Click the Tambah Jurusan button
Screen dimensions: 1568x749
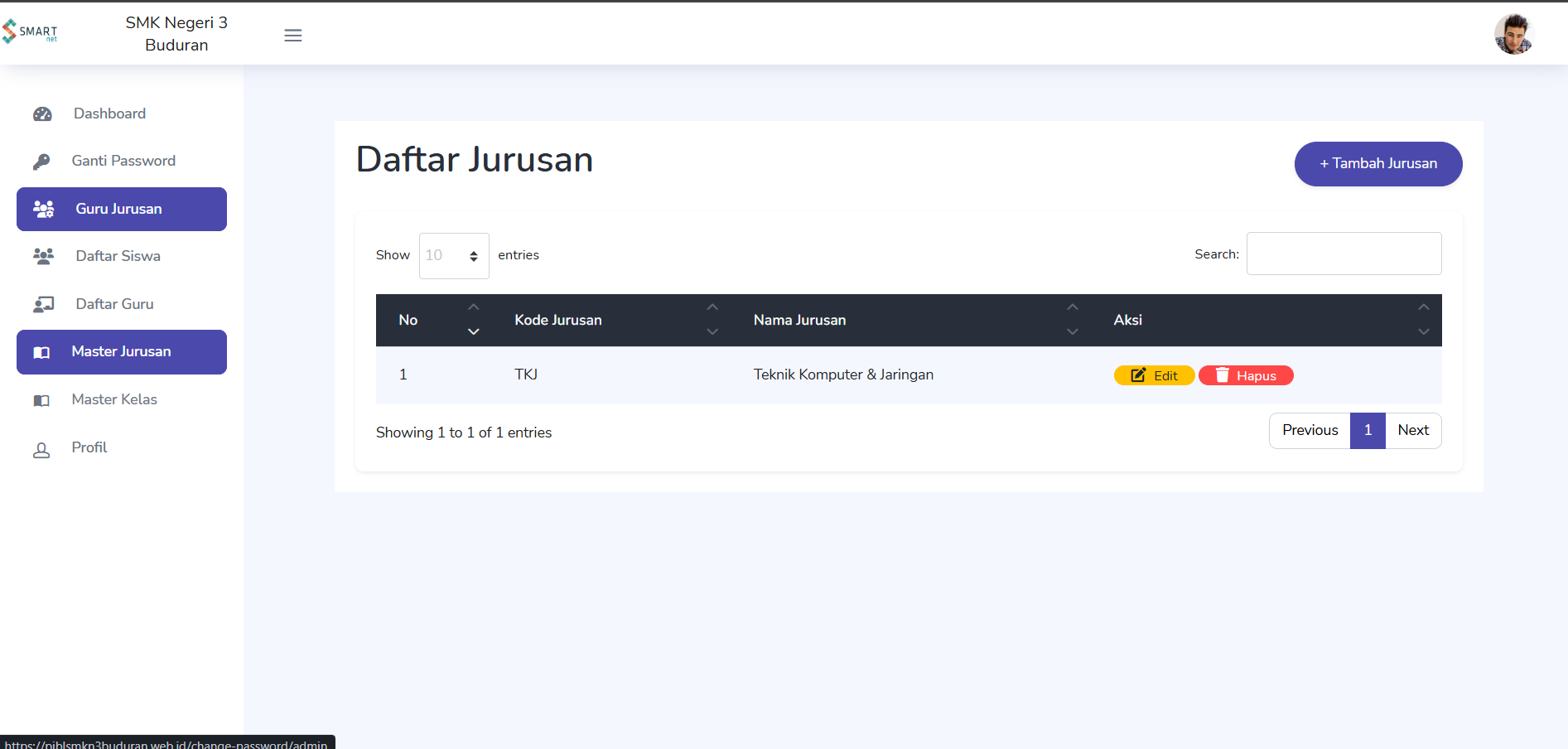[x=1377, y=164]
